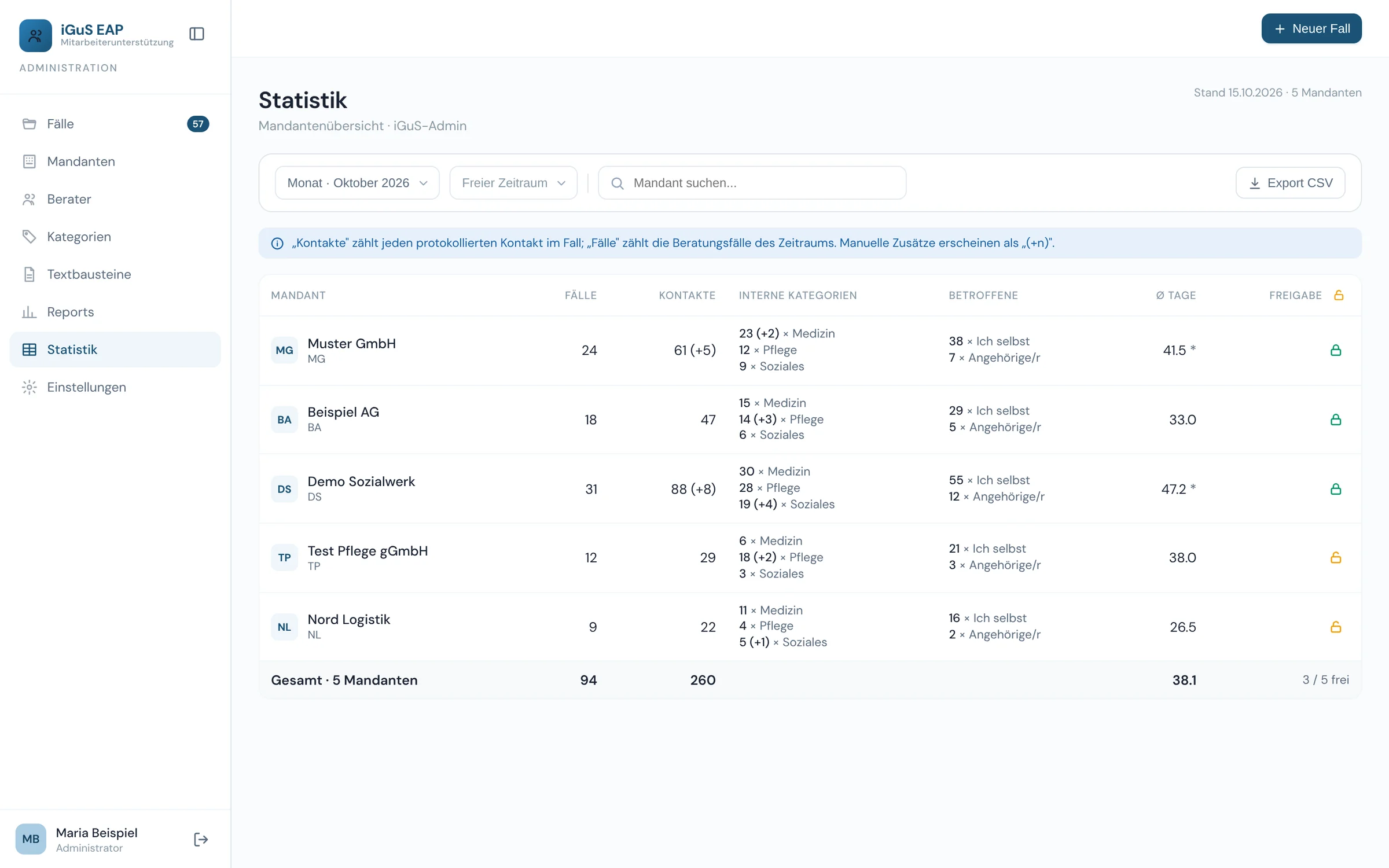
Task: Click the 88 (+8) Kontakte value
Action: (x=693, y=489)
